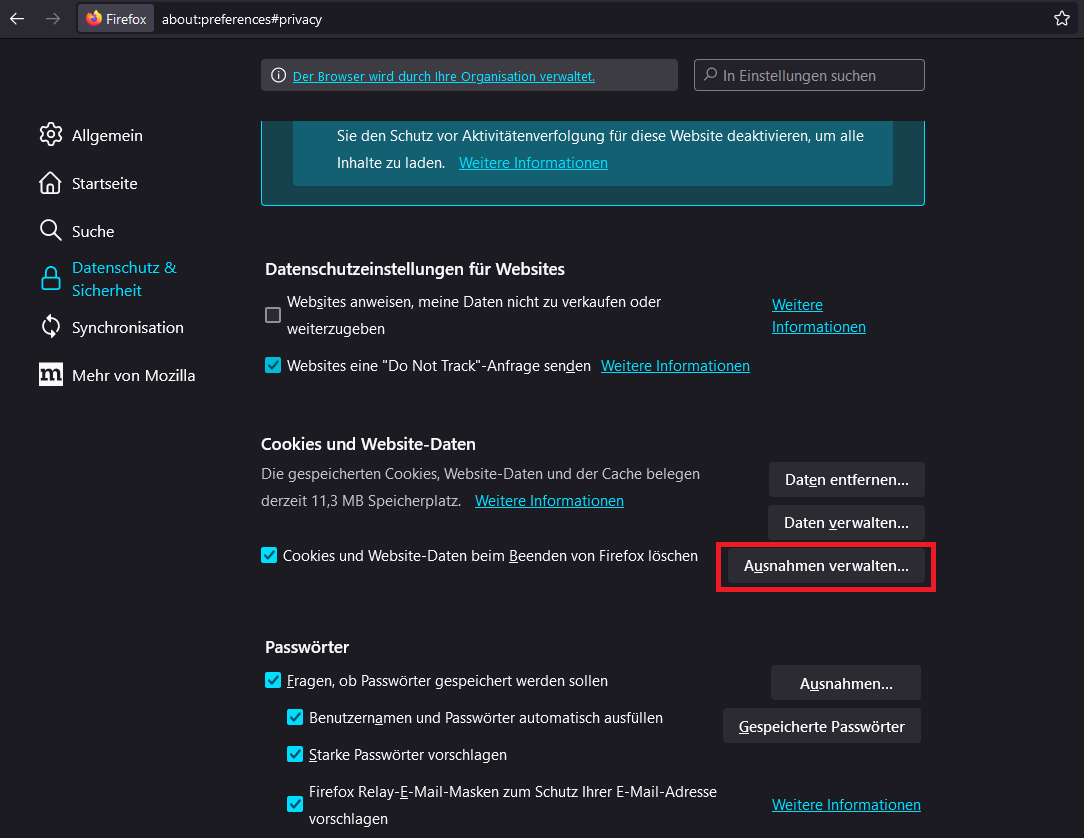Click the Allgemein gear icon
Viewport: 1084px width, 838px height.
click(x=50, y=135)
